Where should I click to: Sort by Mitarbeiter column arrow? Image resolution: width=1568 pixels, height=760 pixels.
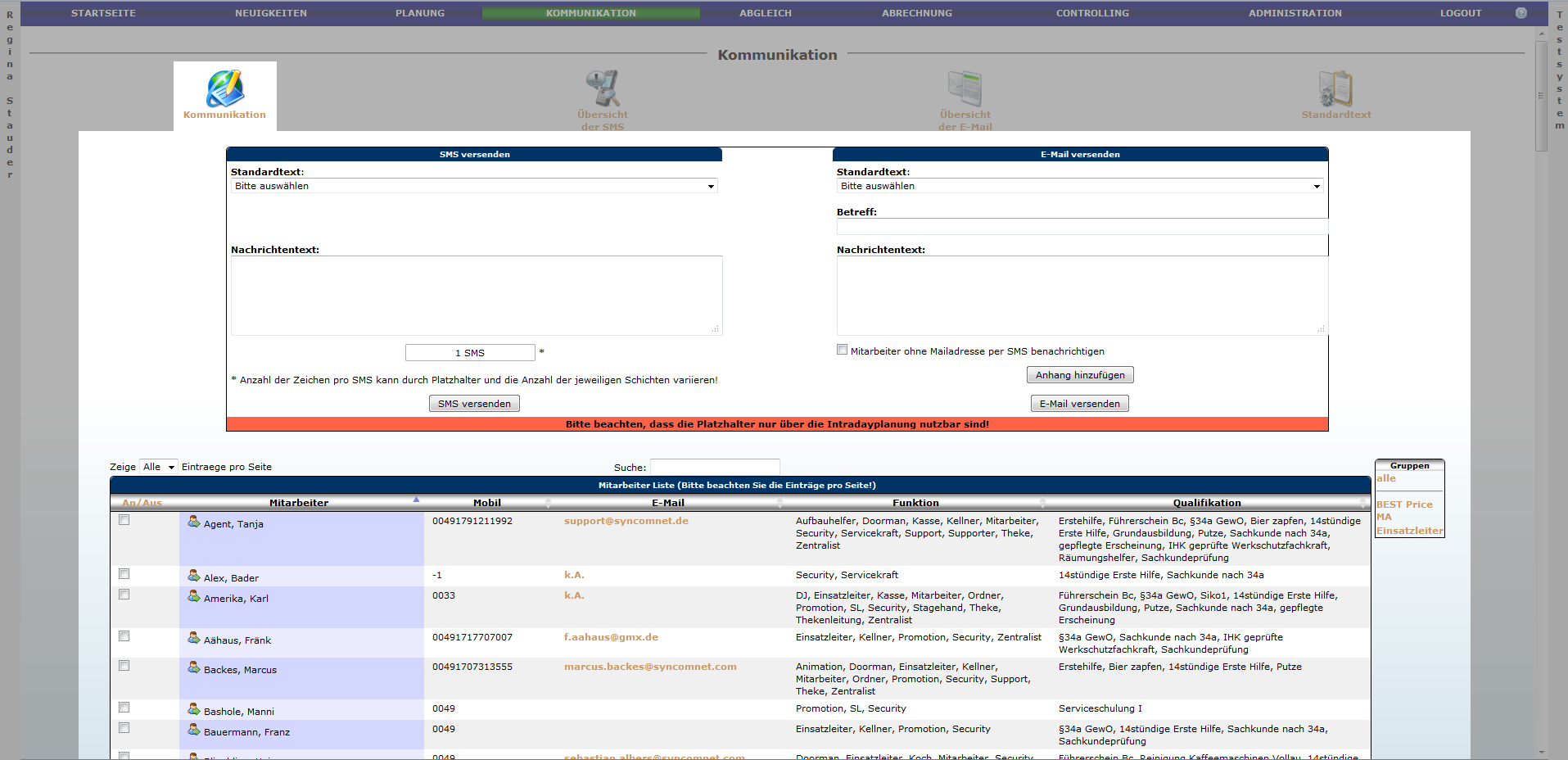coord(416,500)
